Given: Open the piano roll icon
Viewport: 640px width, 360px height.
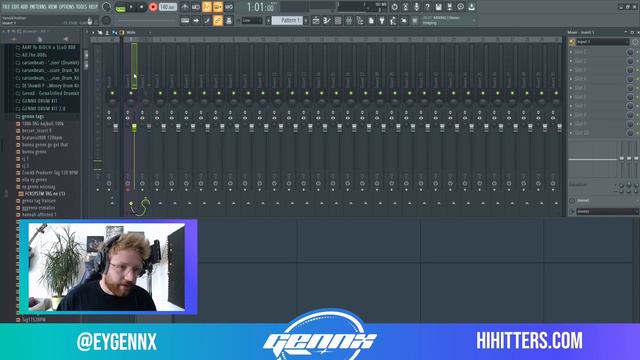Looking at the screenshot, I should pos(327,20).
